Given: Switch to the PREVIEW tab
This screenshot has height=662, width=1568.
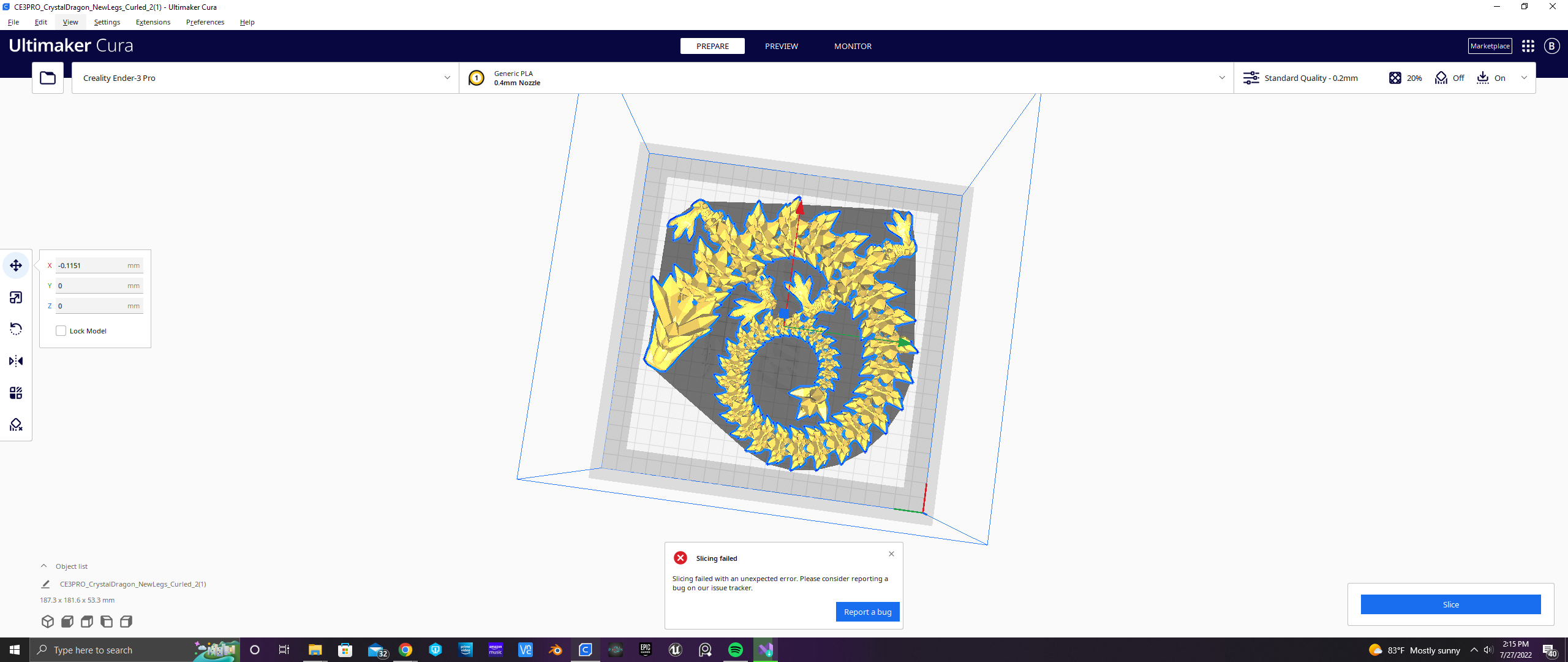Looking at the screenshot, I should coord(781,46).
